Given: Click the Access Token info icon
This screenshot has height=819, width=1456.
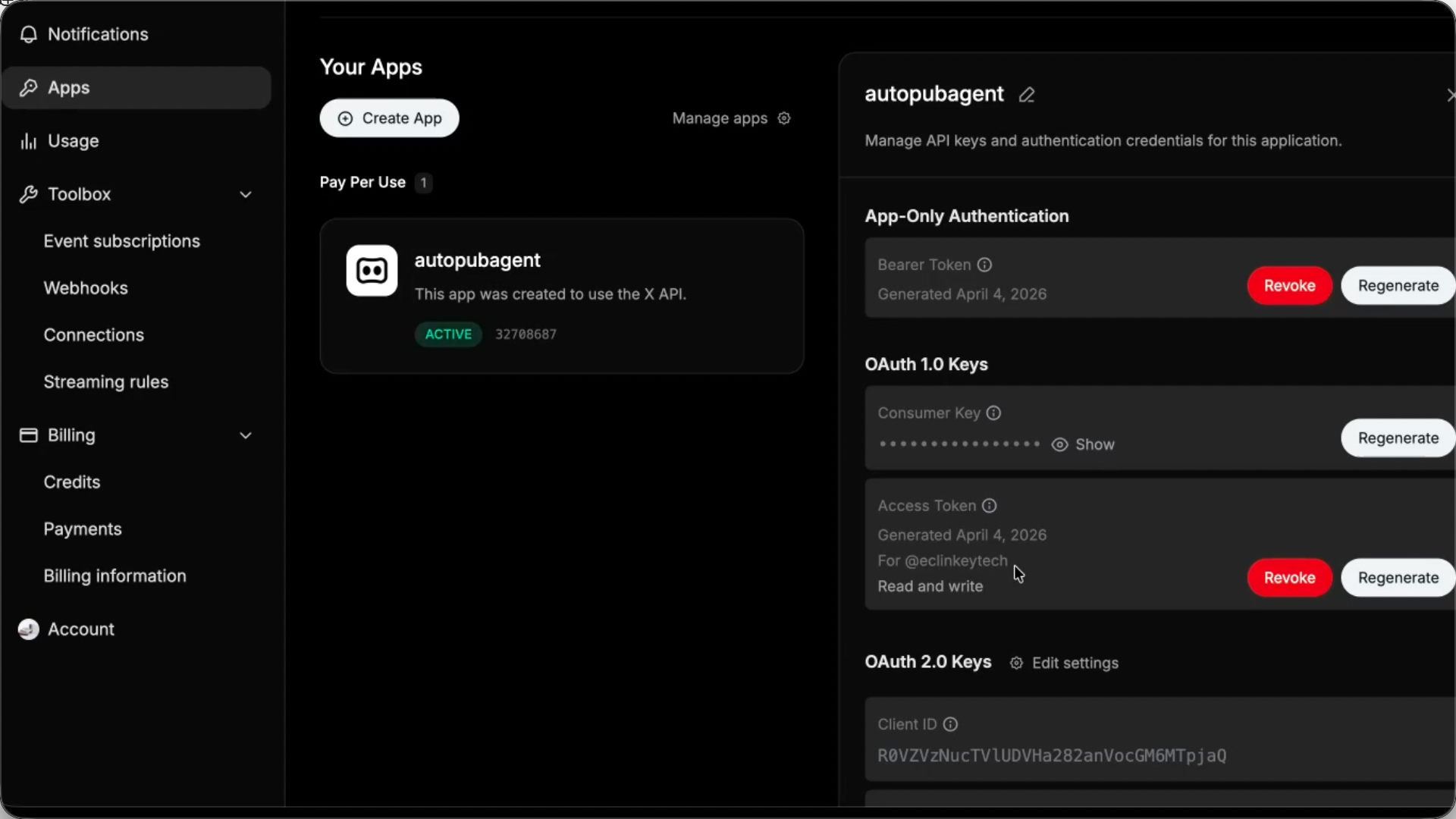Looking at the screenshot, I should 990,506.
